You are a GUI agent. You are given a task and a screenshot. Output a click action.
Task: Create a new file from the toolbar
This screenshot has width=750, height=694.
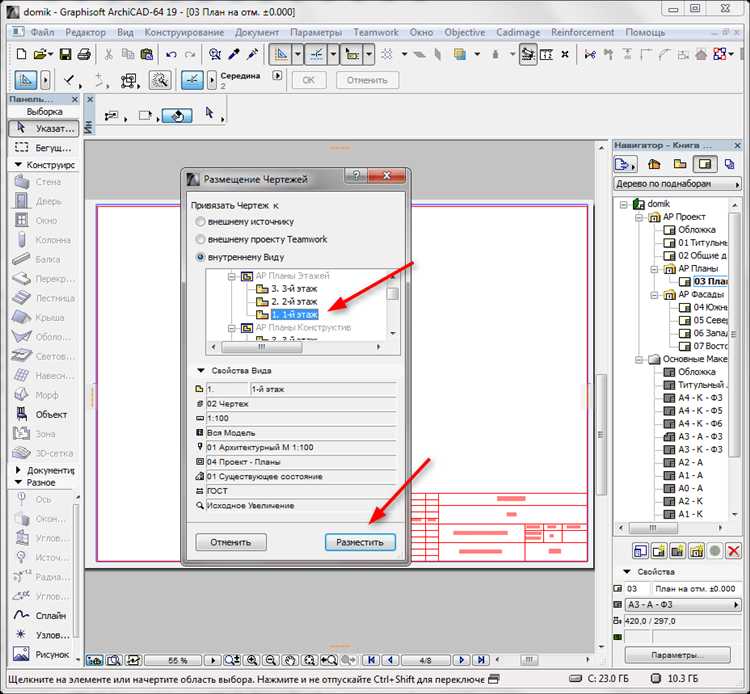pyautogui.click(x=21, y=54)
